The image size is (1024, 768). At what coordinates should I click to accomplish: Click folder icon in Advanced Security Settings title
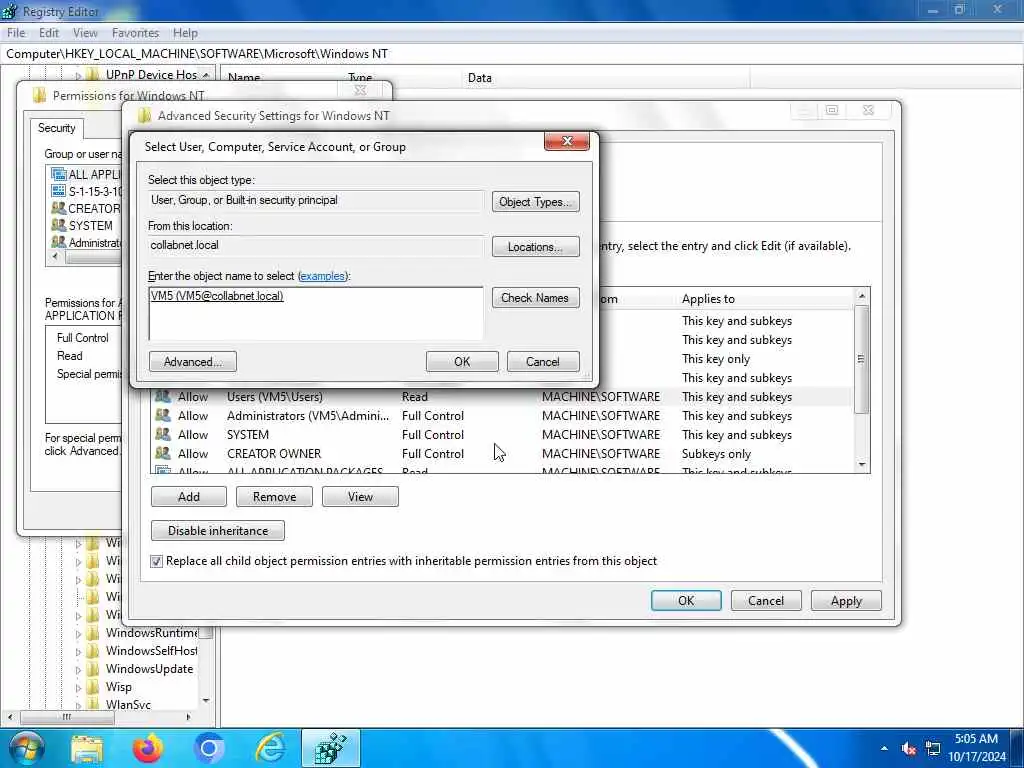pos(144,116)
